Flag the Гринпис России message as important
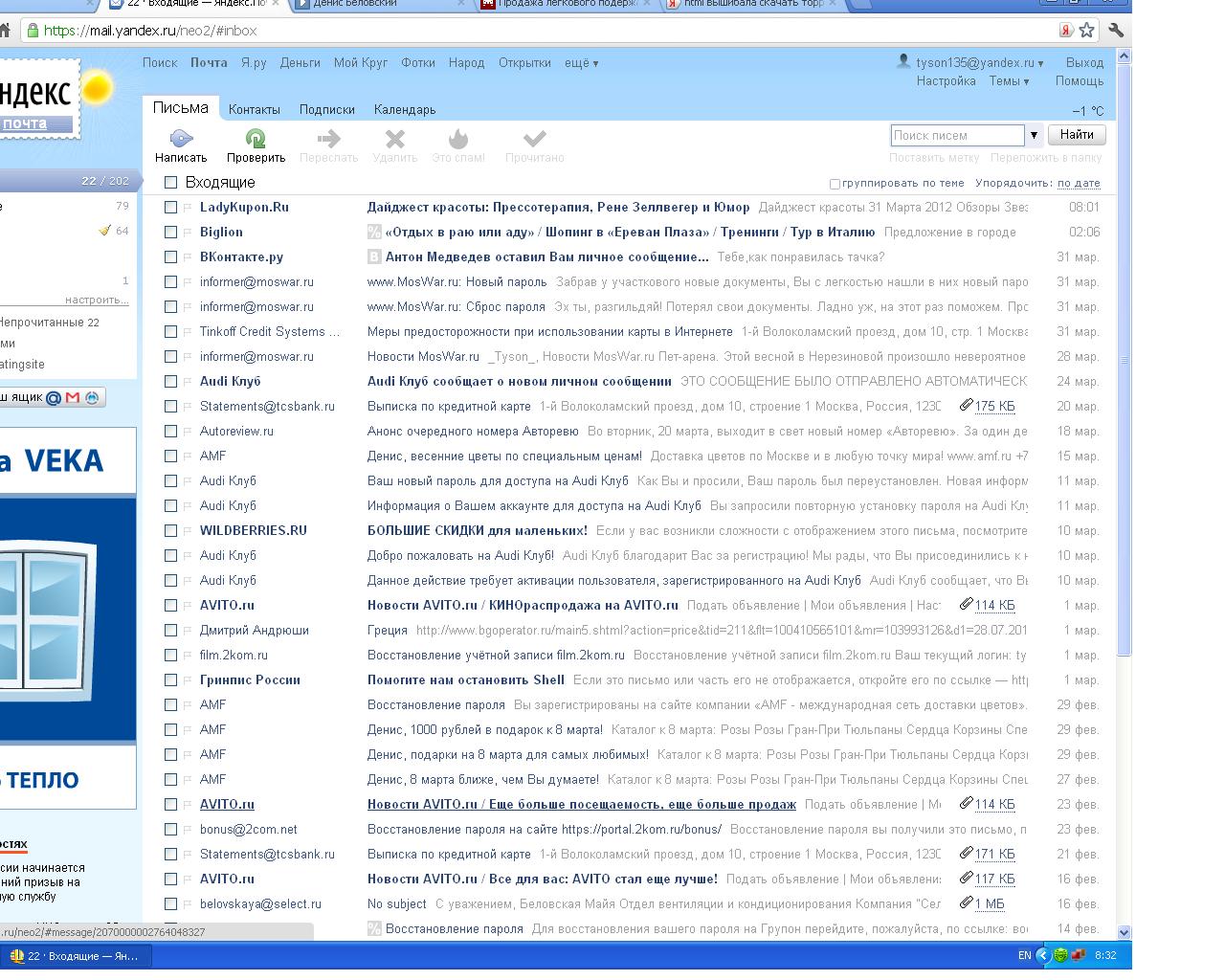The width and height of the screenshot is (1225, 980). [x=188, y=679]
